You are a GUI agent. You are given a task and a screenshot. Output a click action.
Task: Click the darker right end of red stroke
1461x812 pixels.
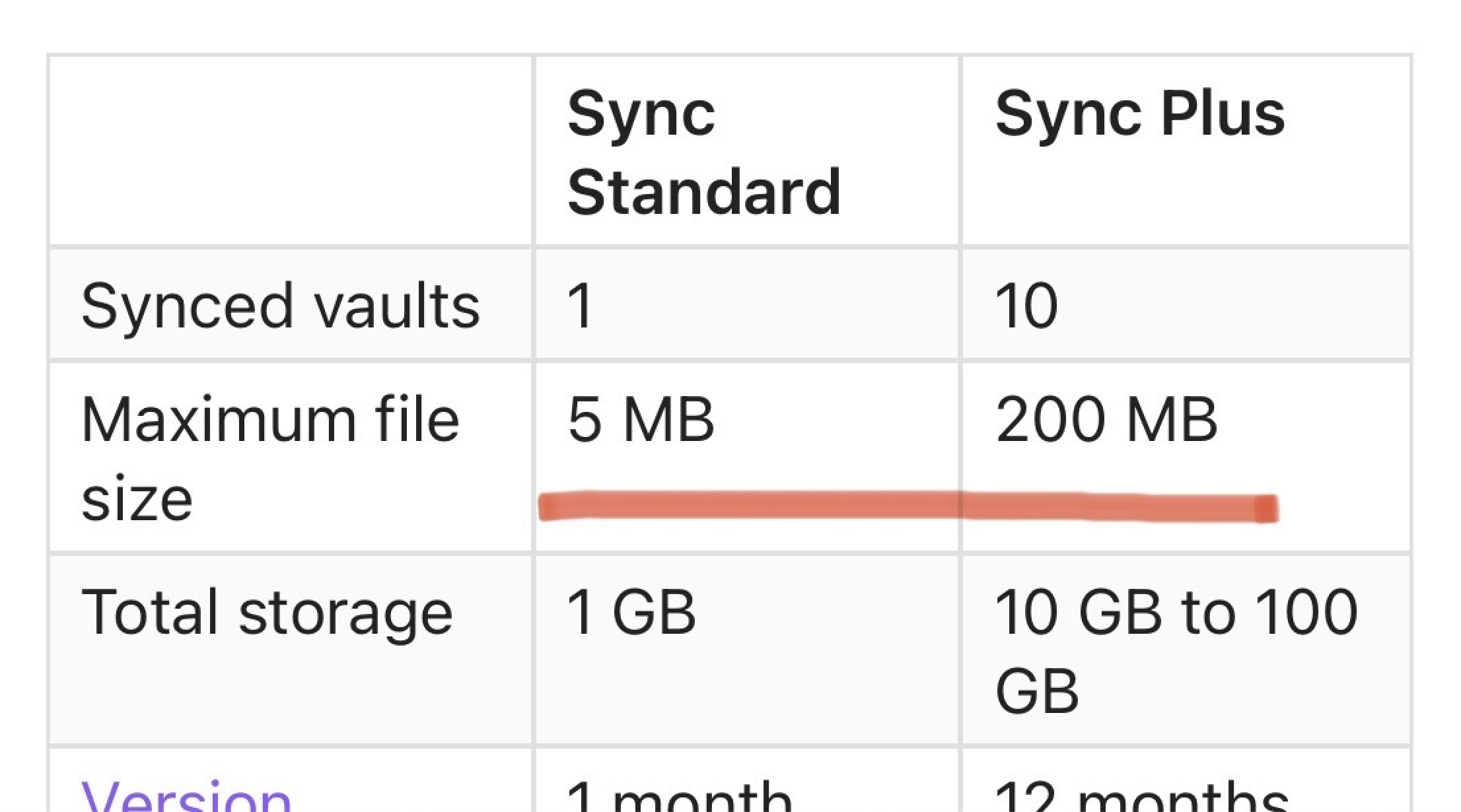[x=1266, y=509]
